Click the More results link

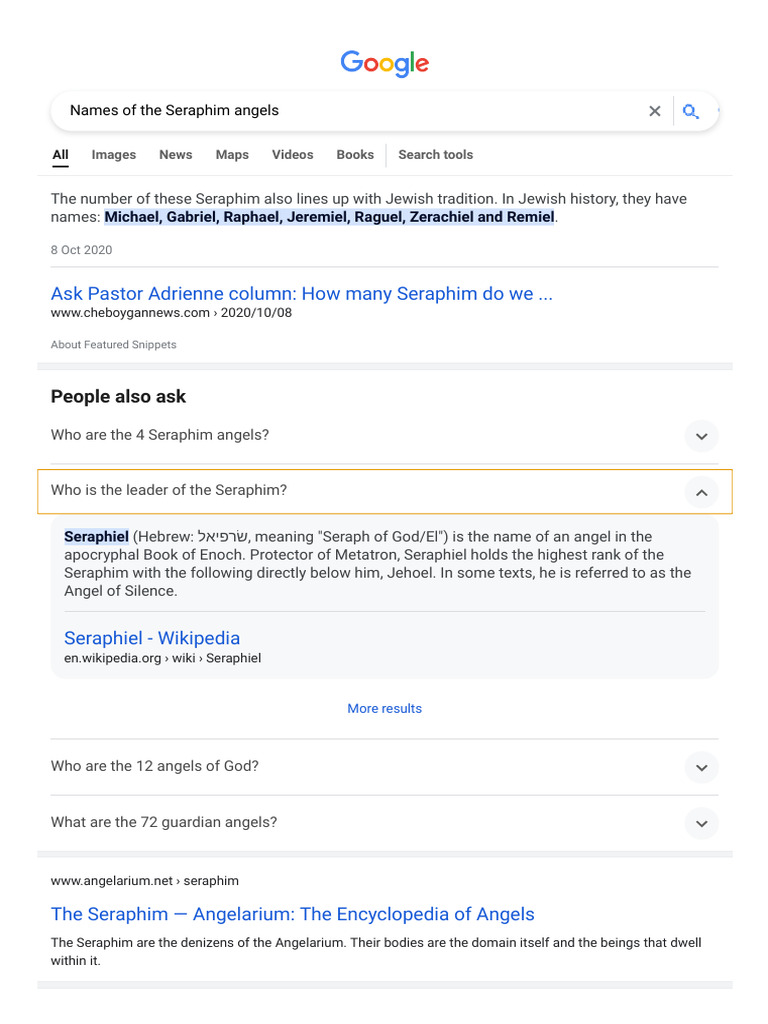(384, 709)
